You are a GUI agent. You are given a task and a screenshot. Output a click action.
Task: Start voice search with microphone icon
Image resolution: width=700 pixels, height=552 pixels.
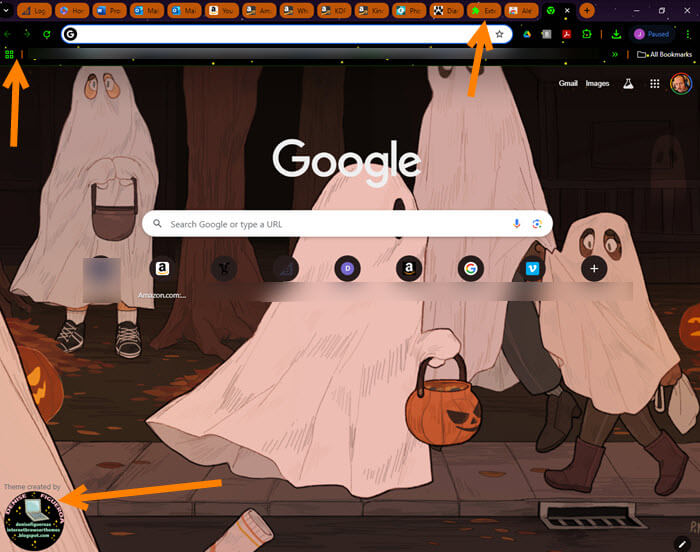tap(517, 224)
